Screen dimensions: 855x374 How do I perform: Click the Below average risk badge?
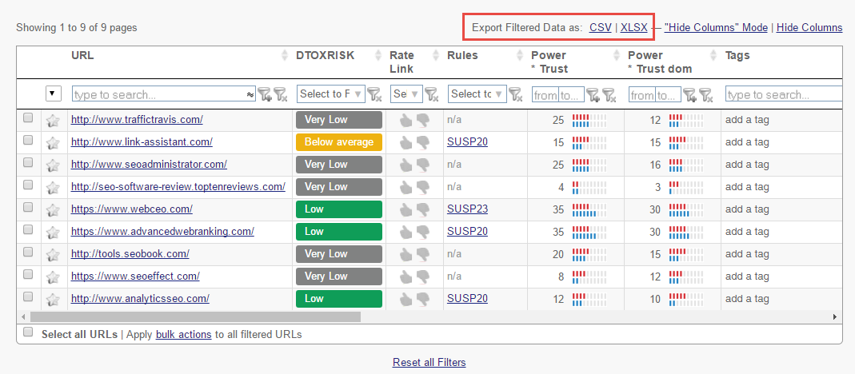[339, 142]
